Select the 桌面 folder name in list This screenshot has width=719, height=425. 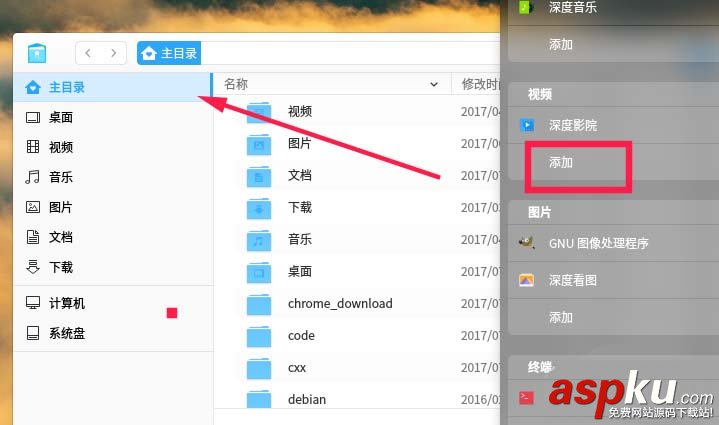(x=300, y=271)
